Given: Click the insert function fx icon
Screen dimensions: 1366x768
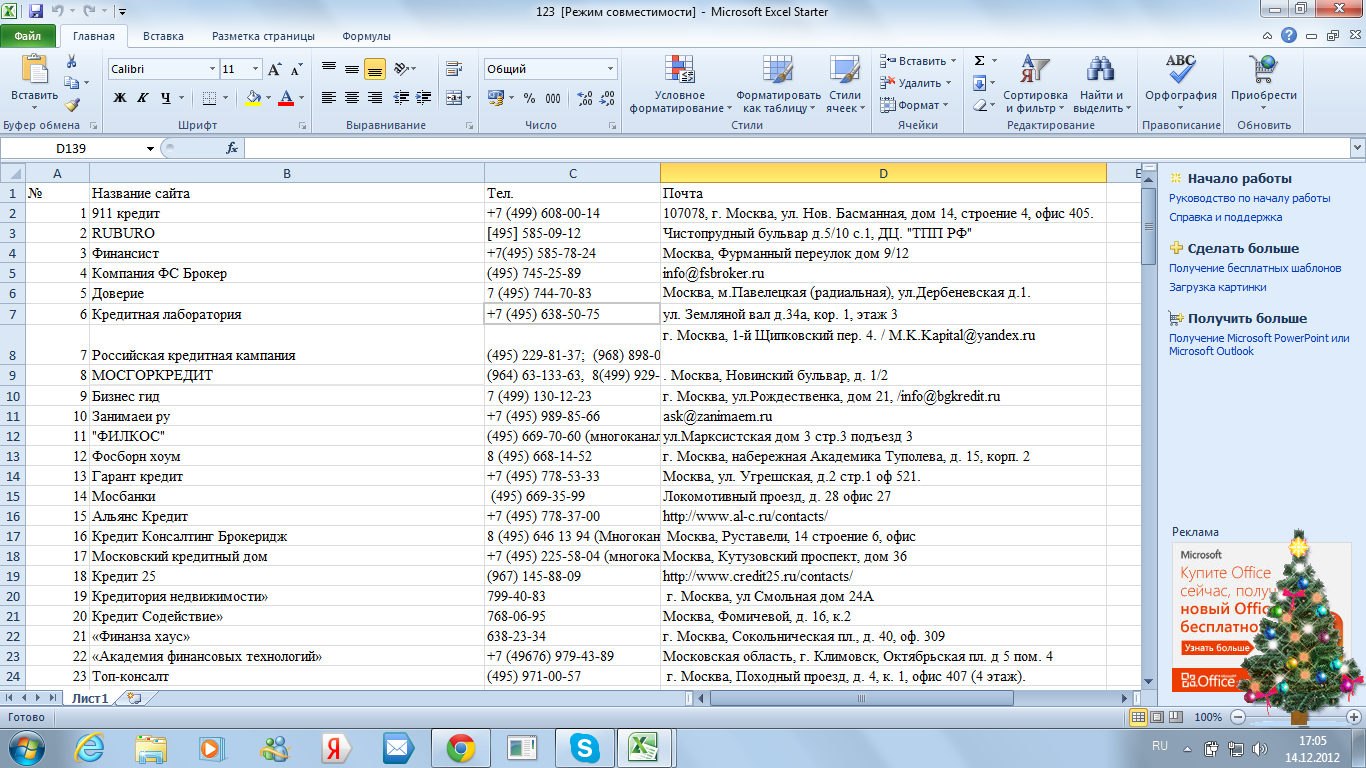Looking at the screenshot, I should 232,148.
